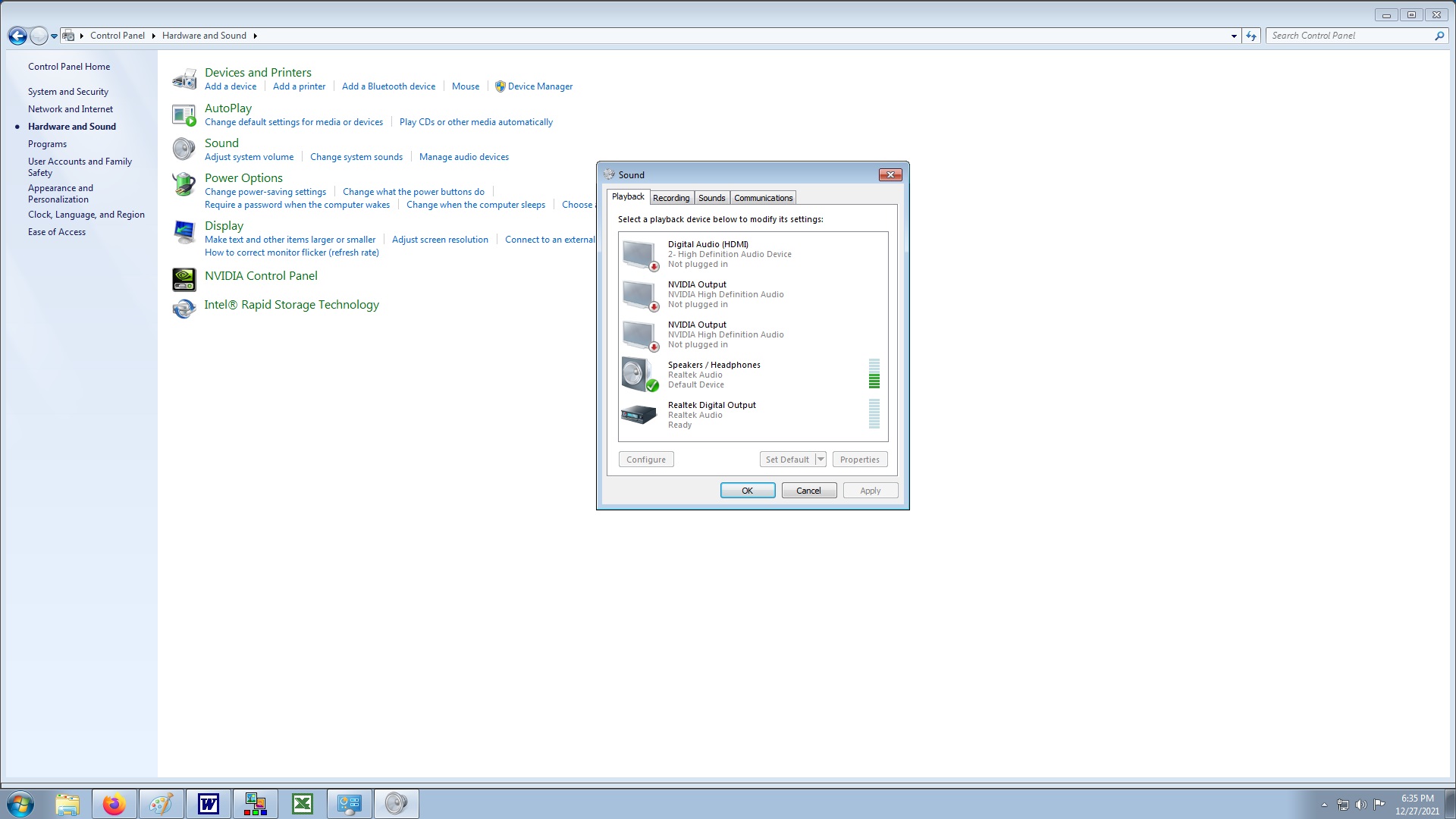Open the Set Default dropdown arrow
The width and height of the screenshot is (1456, 819).
[x=821, y=460]
